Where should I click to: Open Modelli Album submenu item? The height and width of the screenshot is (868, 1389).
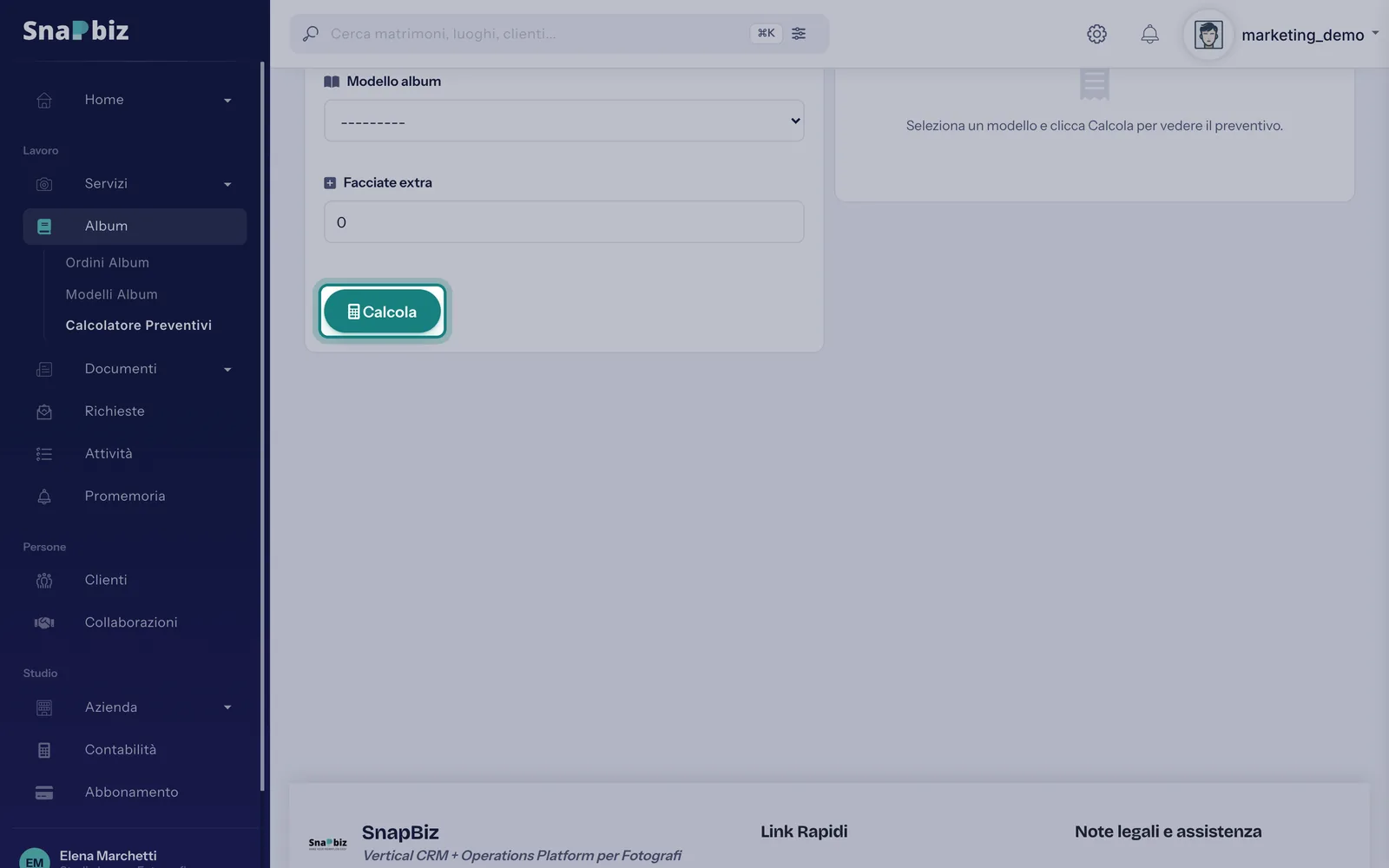pos(112,294)
